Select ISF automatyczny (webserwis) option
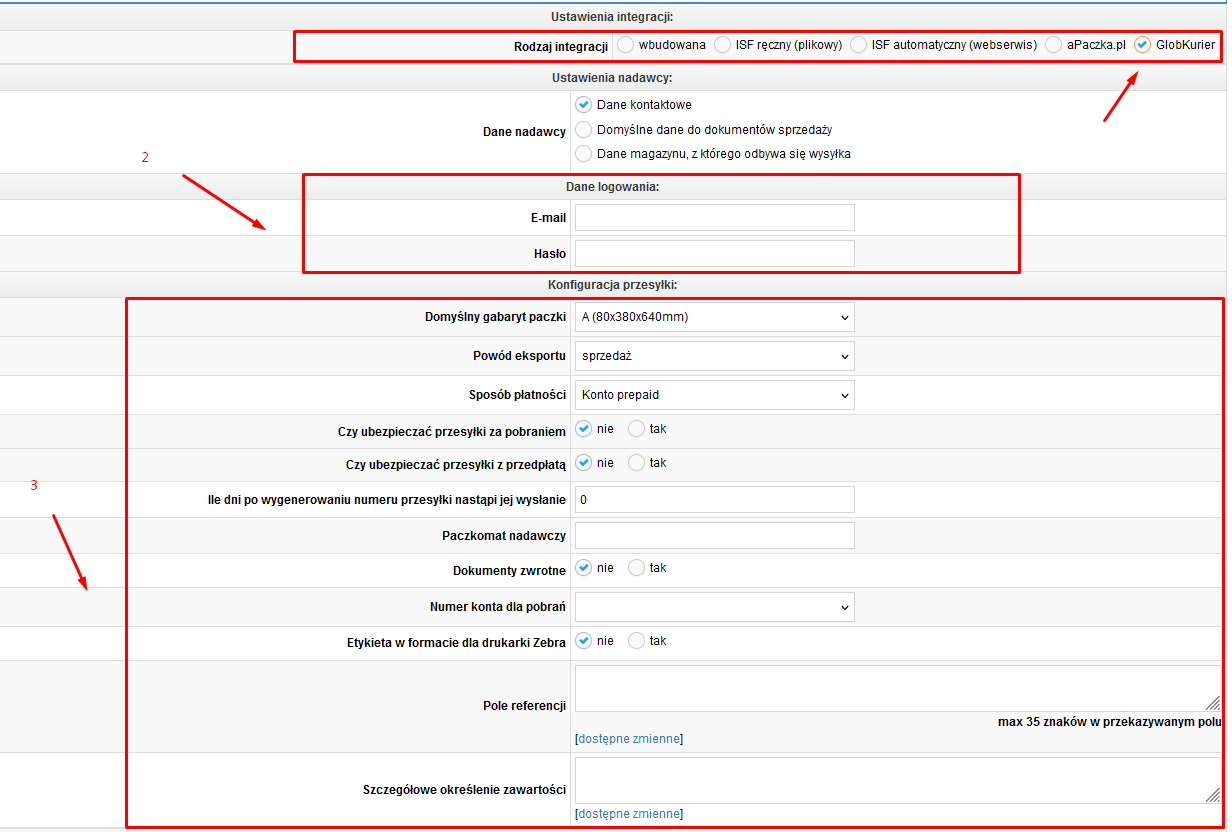 pyautogui.click(x=859, y=45)
